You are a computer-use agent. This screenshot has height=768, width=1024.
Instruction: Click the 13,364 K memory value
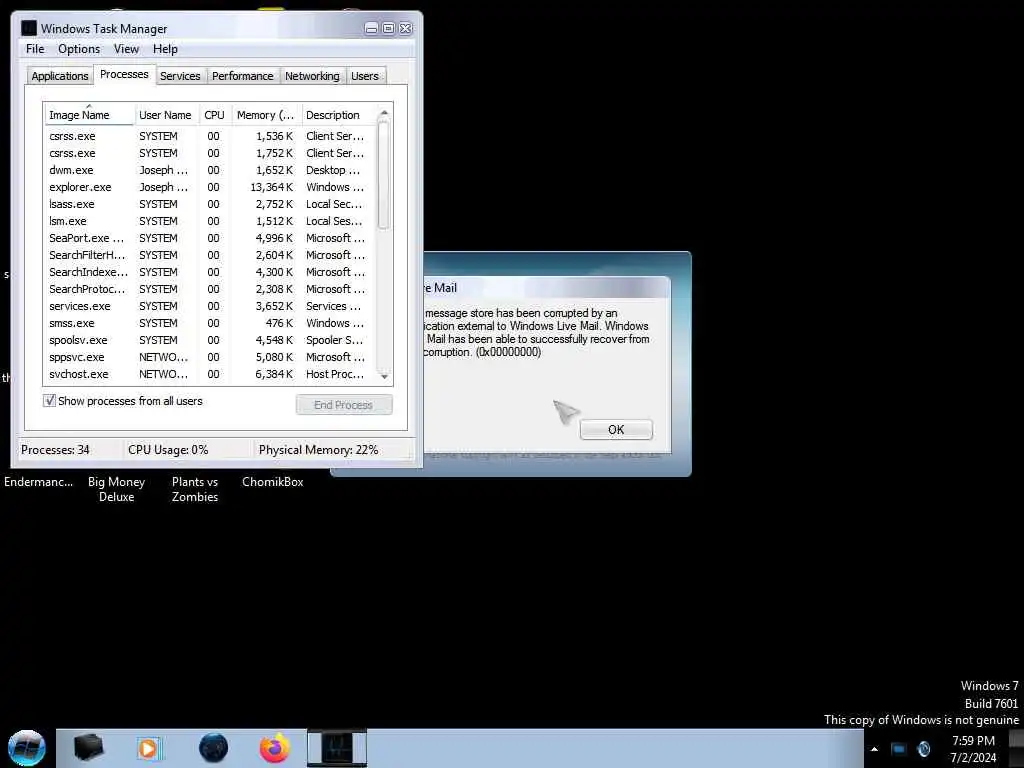pyautogui.click(x=272, y=187)
